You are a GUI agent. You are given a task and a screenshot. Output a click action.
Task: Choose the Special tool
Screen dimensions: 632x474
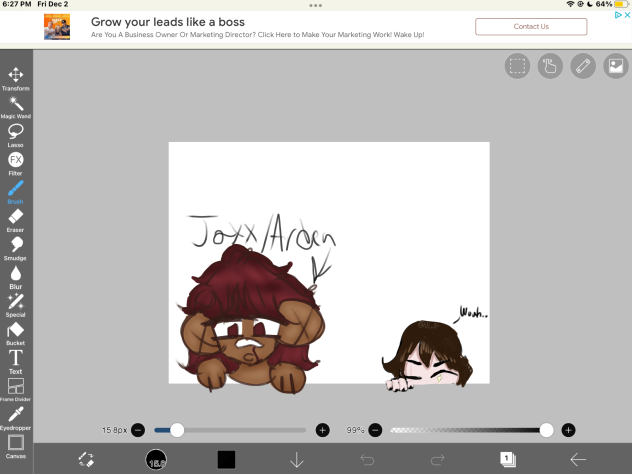pyautogui.click(x=16, y=306)
